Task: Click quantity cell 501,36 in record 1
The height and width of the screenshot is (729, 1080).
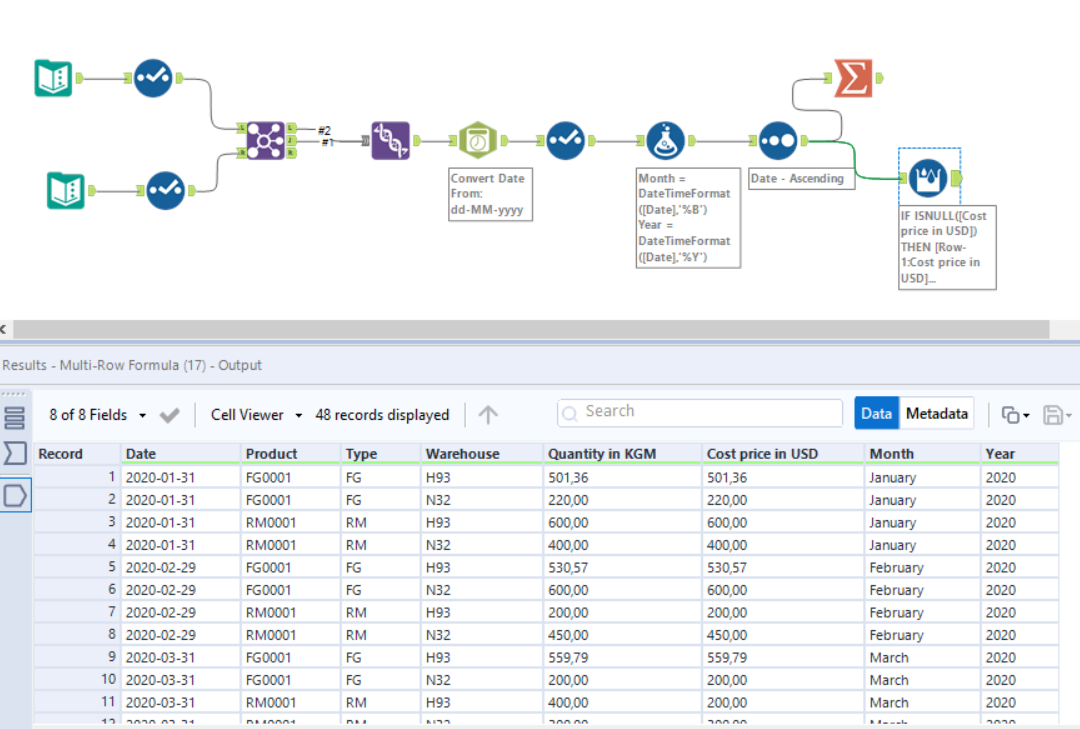Action: point(622,478)
